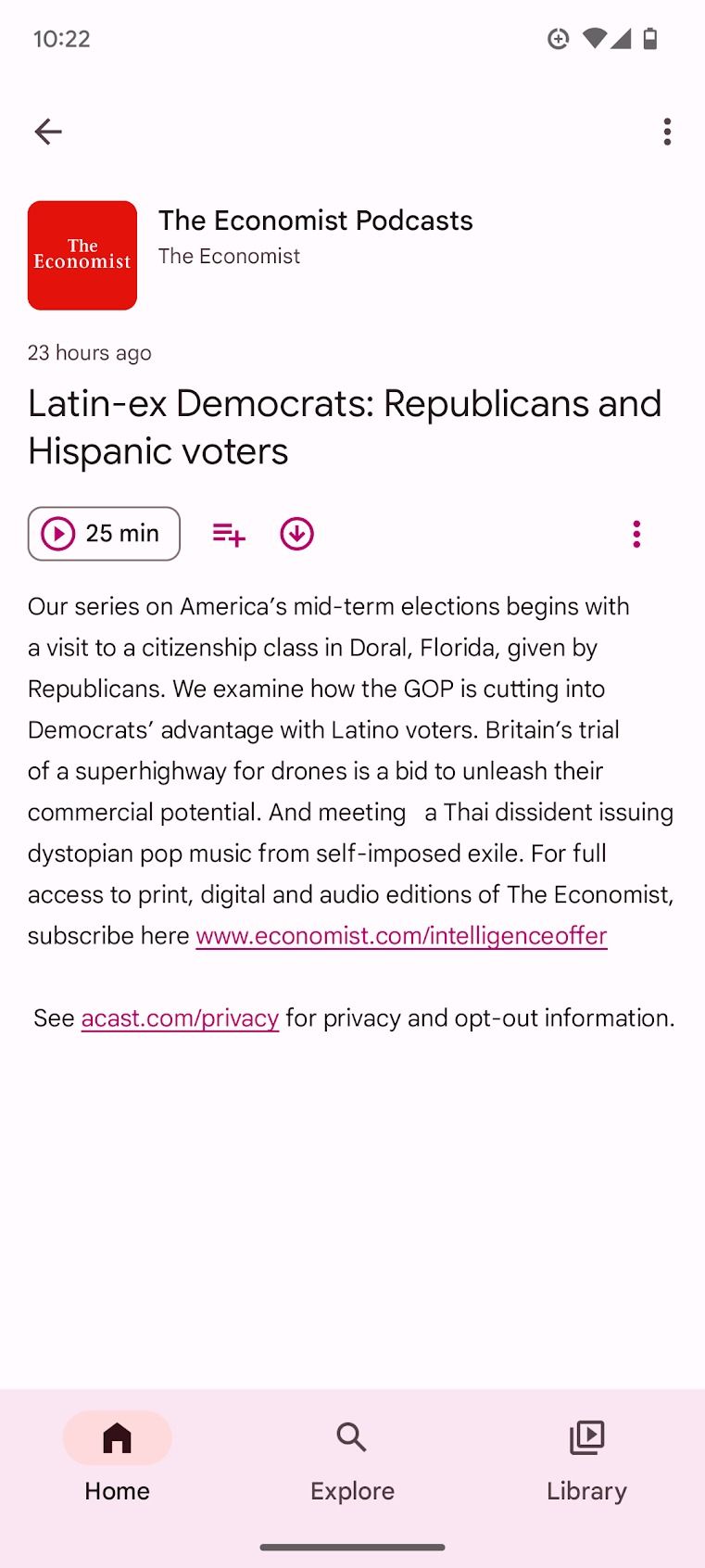Tap the cellular signal strength icon
The width and height of the screenshot is (705, 1568).
click(622, 39)
